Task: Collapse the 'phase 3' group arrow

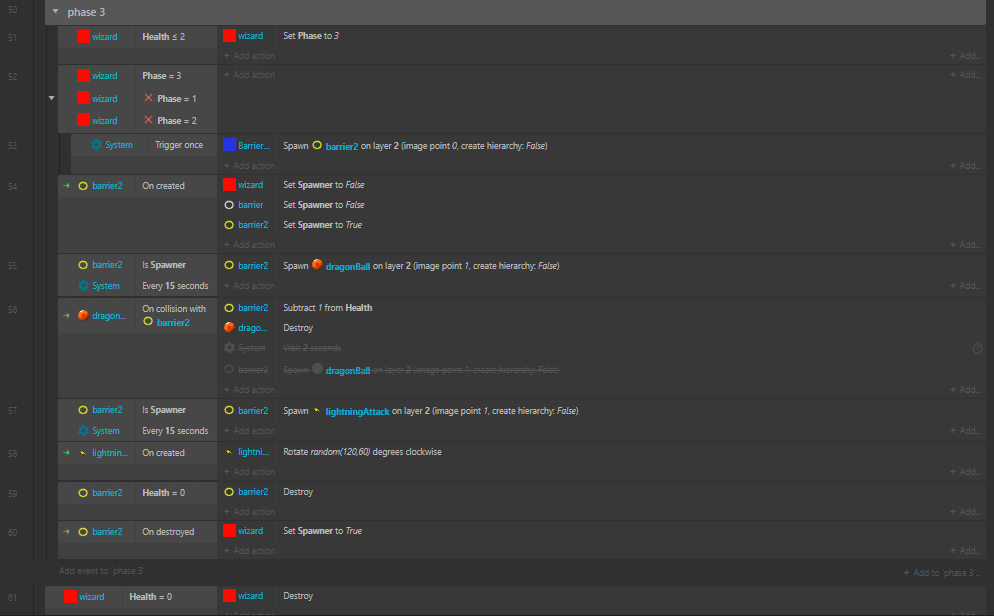Action: click(x=53, y=12)
